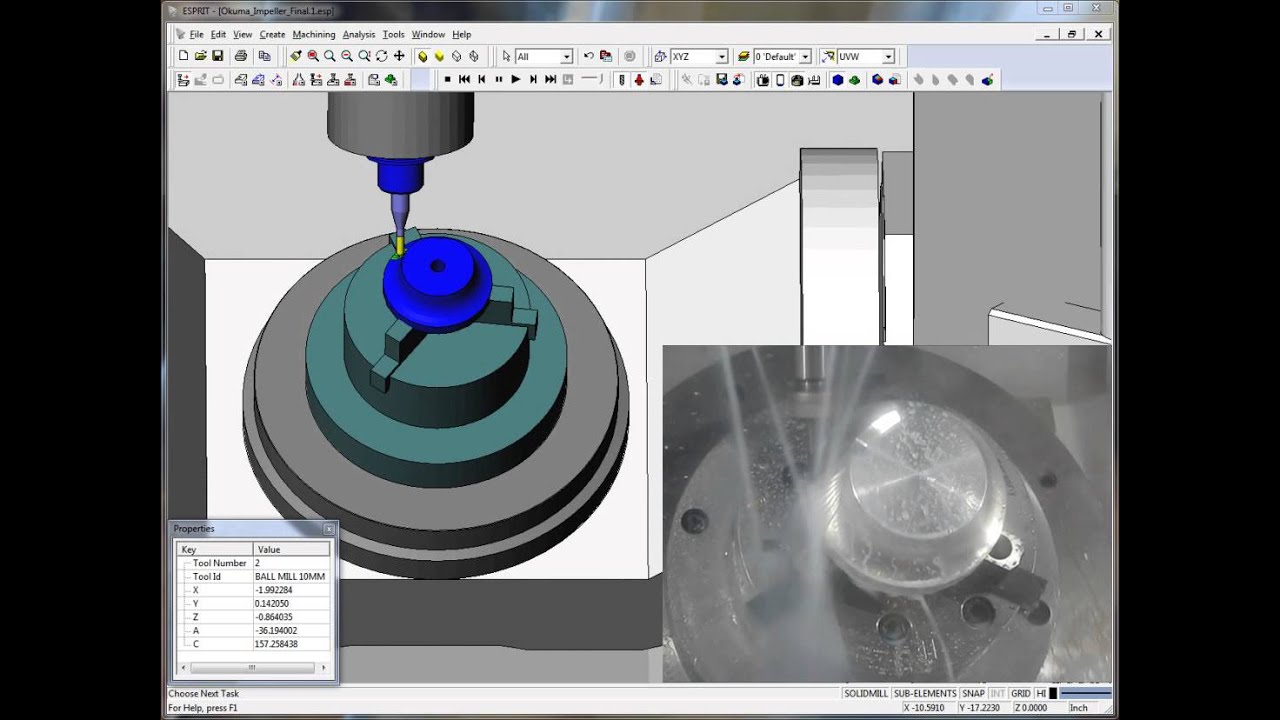Viewport: 1280px width, 720px height.
Task: Play the simulation
Action: pos(515,79)
